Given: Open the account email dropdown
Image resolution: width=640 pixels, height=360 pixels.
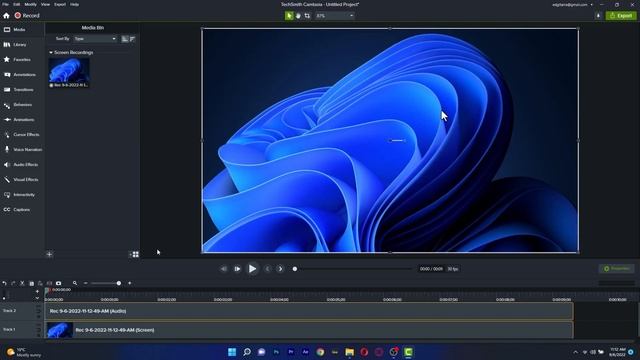Looking at the screenshot, I should click(x=572, y=4).
